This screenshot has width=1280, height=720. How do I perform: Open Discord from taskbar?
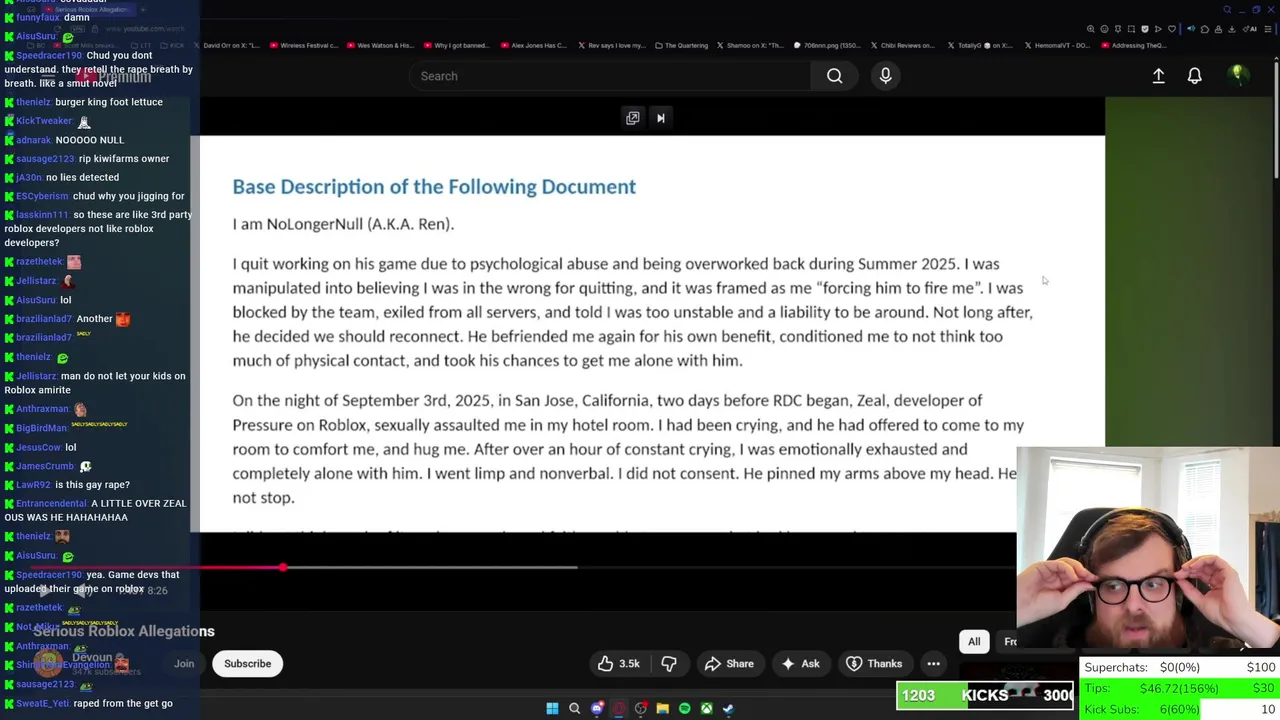pos(597,709)
